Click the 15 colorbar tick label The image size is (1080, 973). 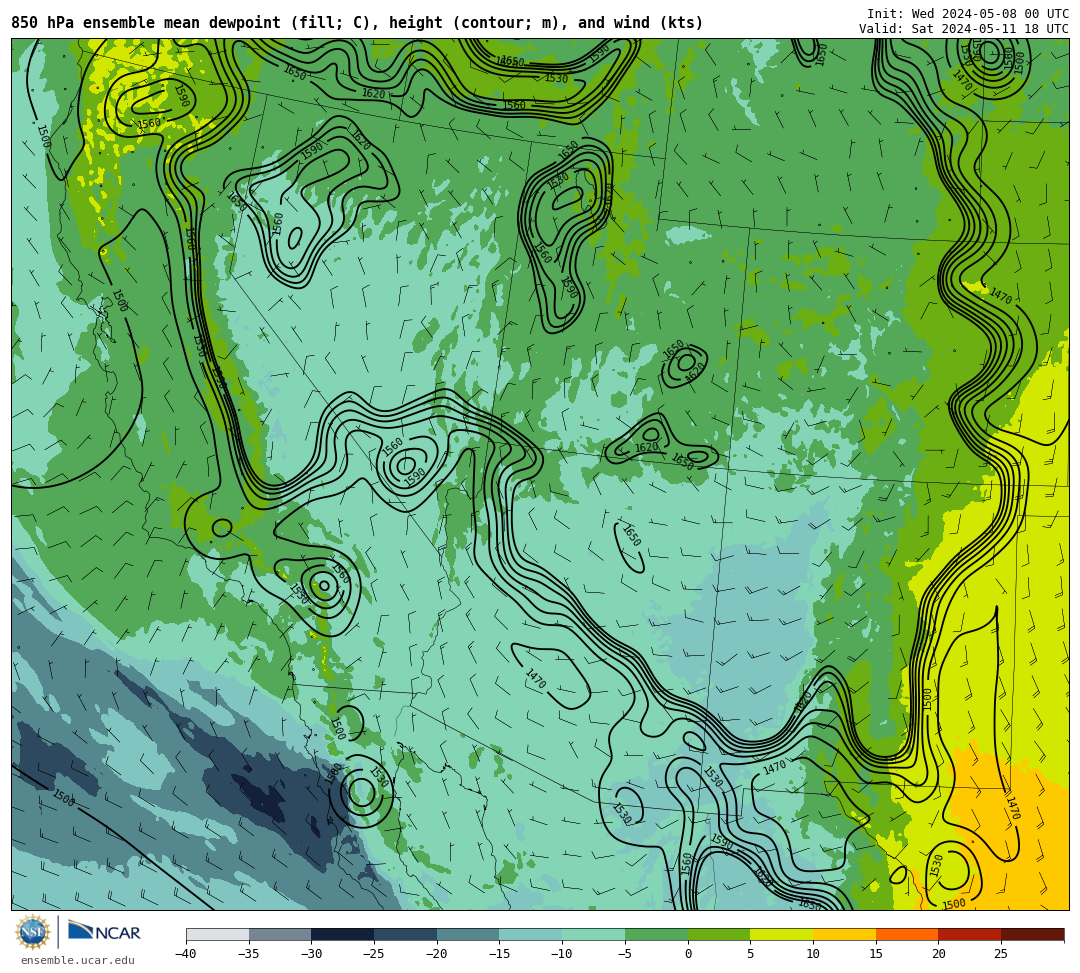coord(875,954)
